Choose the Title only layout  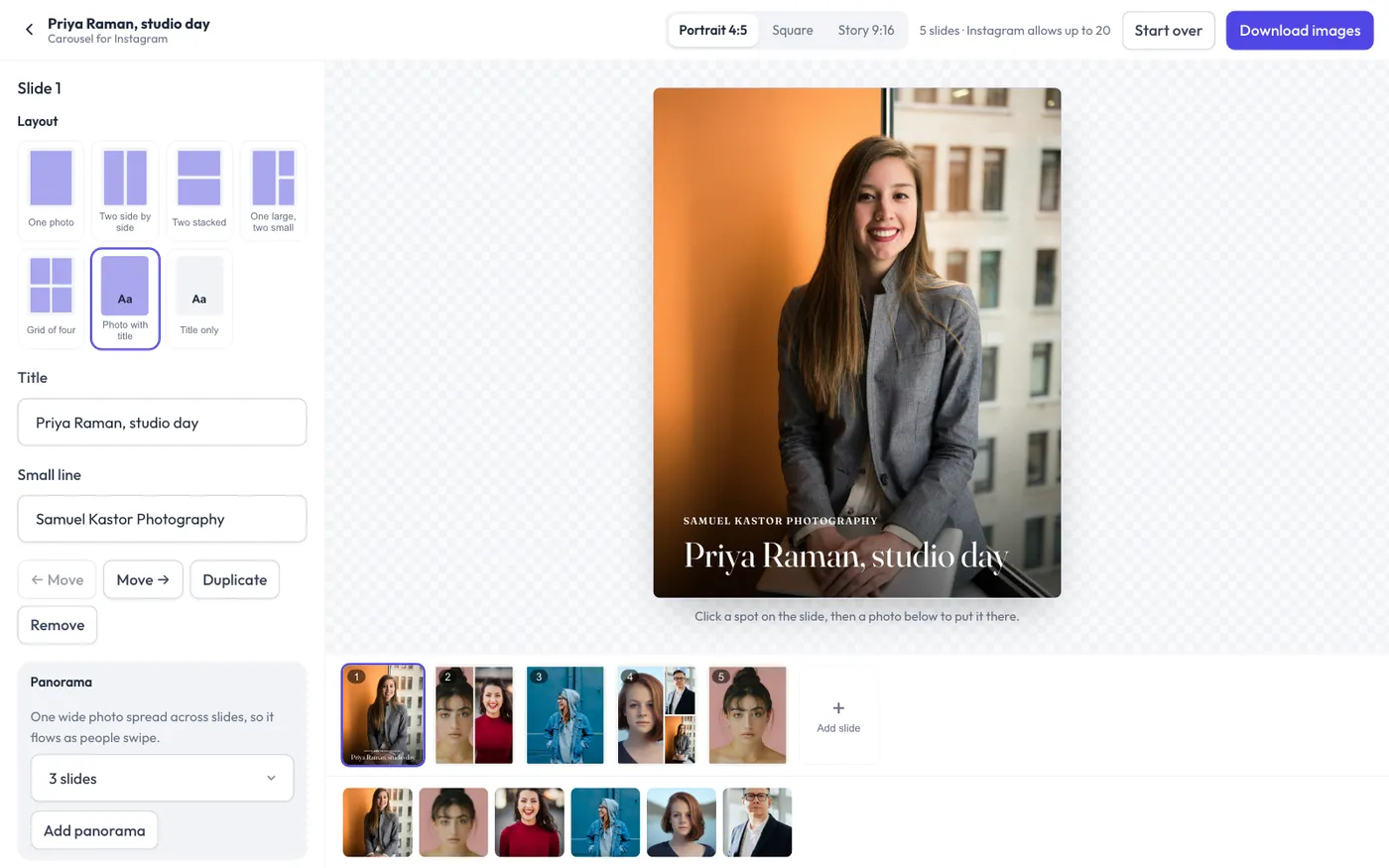[199, 299]
